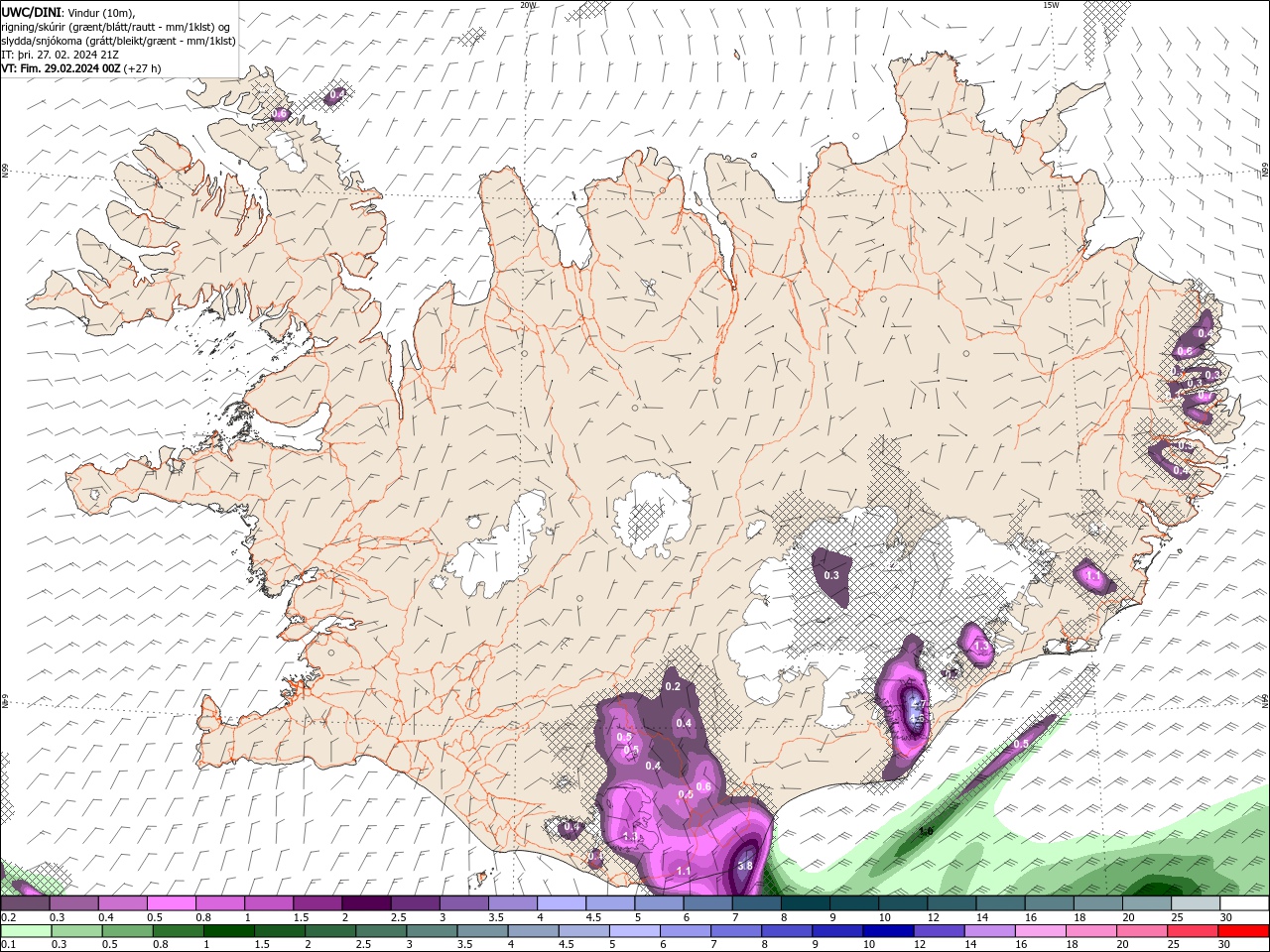
Task: Select top legend swatch starting at 0.2
Action: pos(25,903)
